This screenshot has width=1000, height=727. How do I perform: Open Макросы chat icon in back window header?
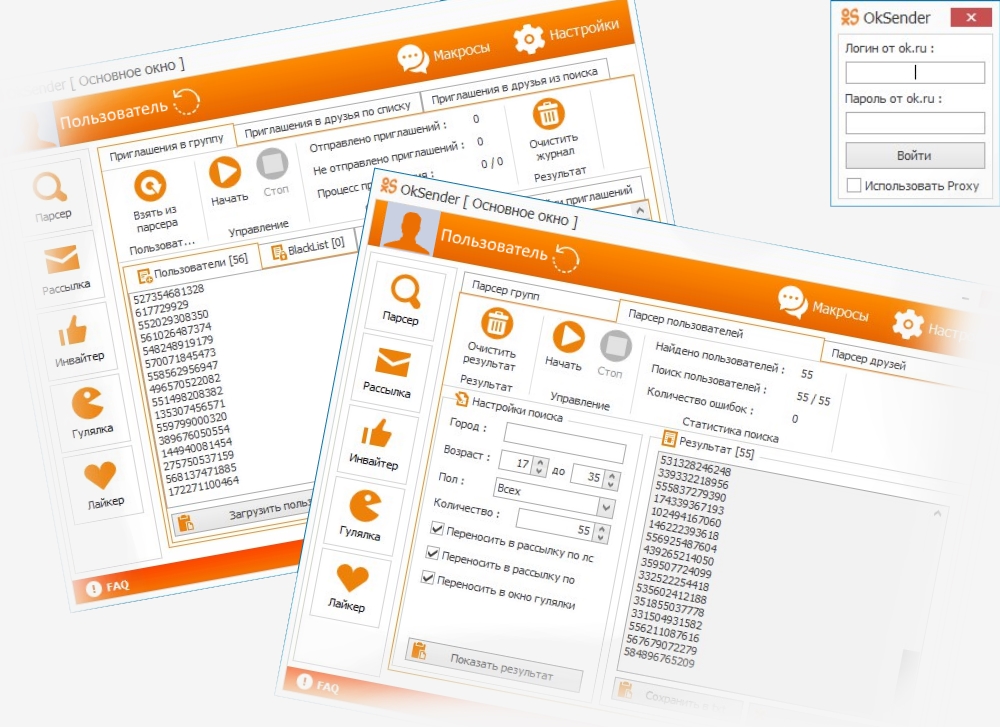pos(412,58)
